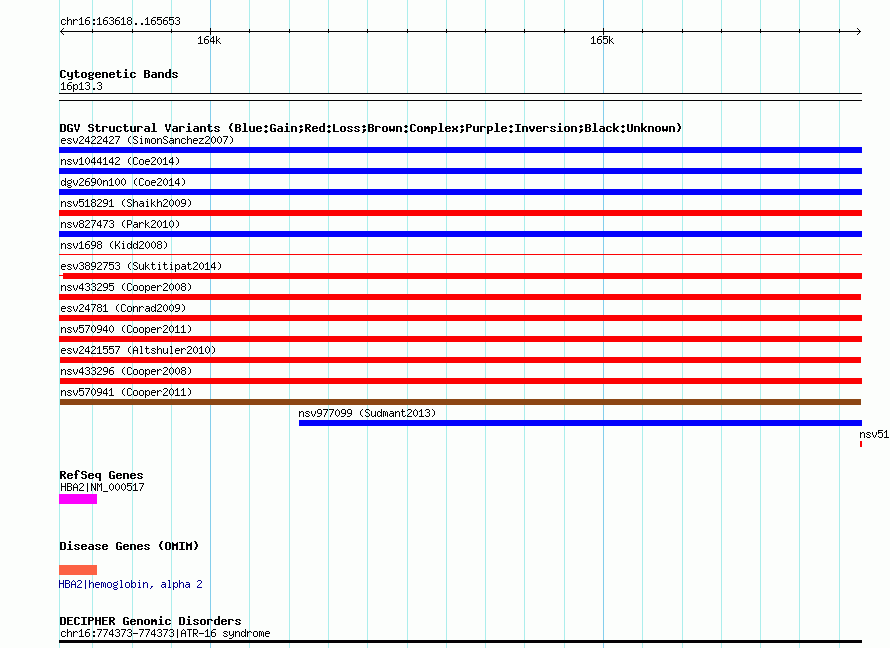Select the Cytogenetic Bands track title

coord(119,74)
